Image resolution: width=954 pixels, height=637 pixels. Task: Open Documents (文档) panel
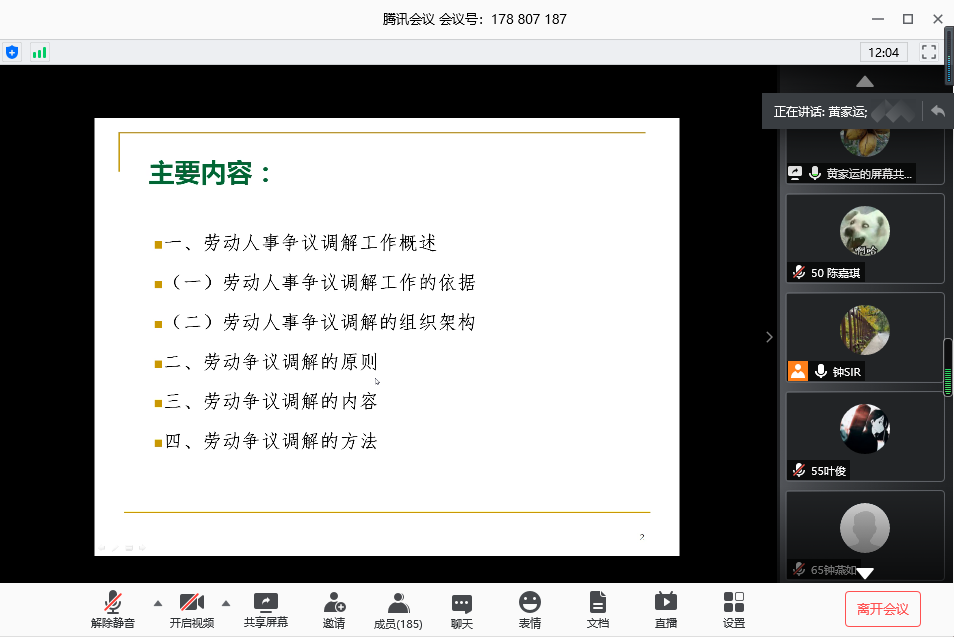coord(597,609)
